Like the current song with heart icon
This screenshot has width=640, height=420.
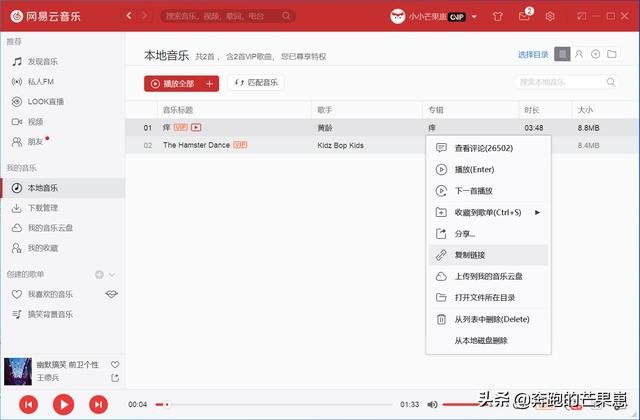click(115, 364)
